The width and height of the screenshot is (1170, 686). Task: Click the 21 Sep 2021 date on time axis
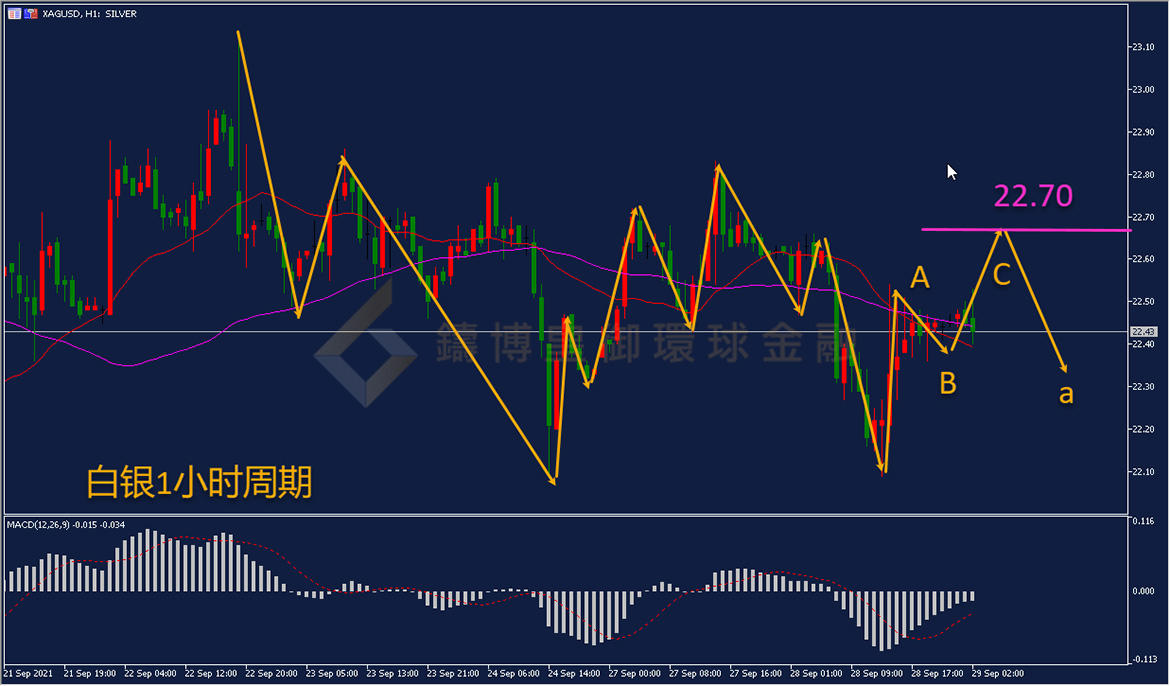click(x=28, y=673)
